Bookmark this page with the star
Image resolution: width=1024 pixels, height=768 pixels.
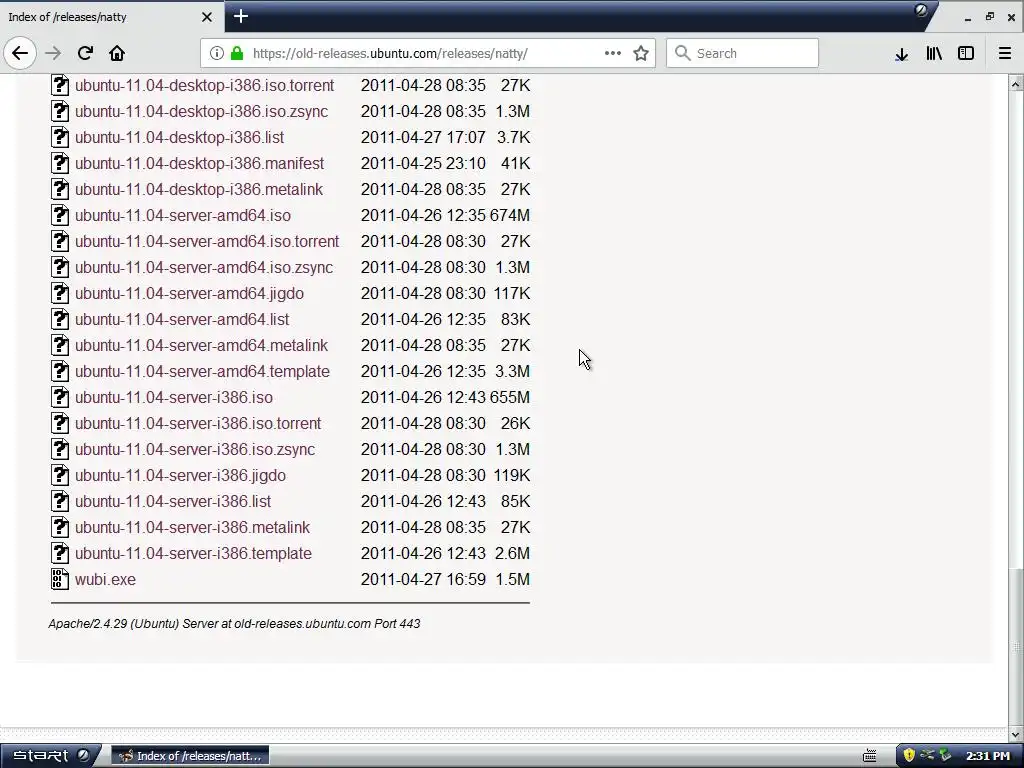point(641,53)
